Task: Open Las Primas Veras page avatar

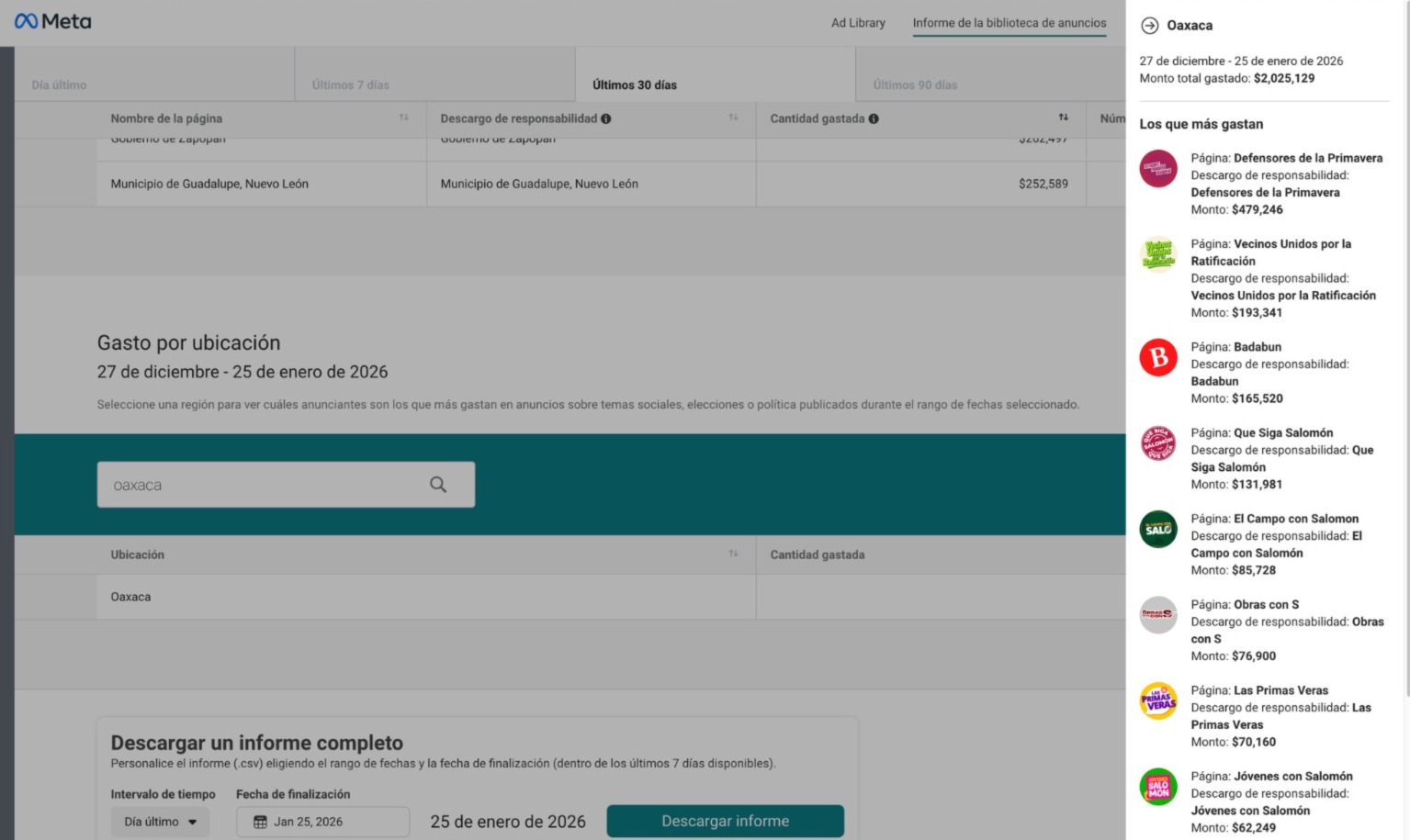Action: (x=1158, y=701)
